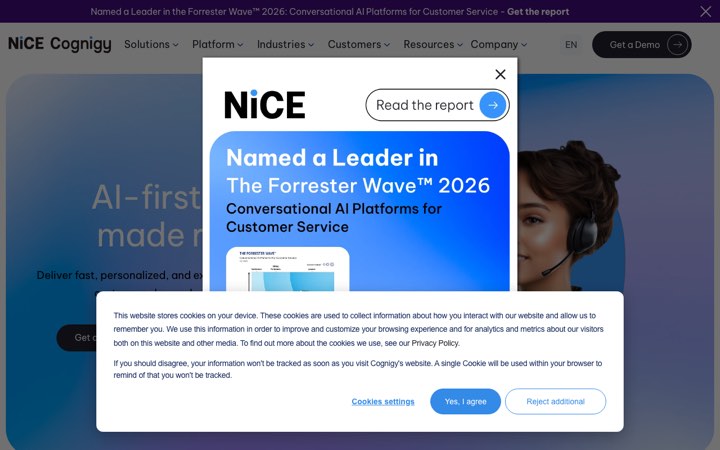Viewport: 720px width, 450px height.
Task: Expand the Company menu
Action: (499, 45)
